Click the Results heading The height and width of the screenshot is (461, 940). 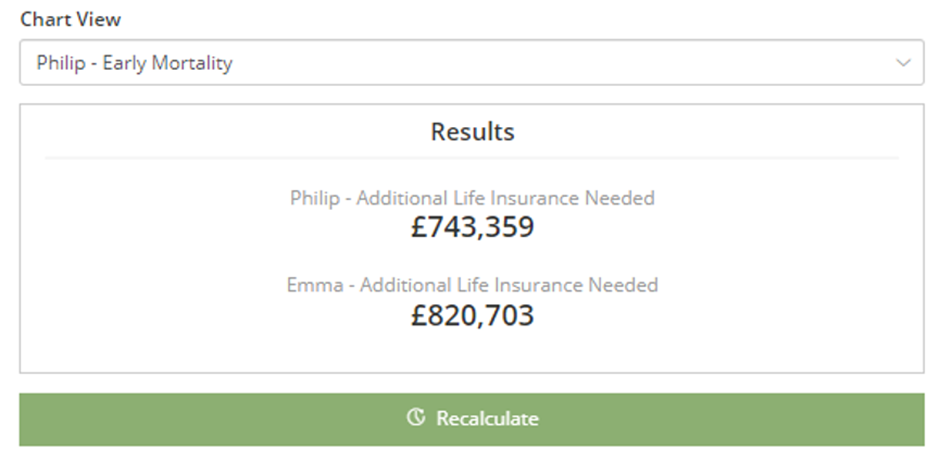point(472,132)
